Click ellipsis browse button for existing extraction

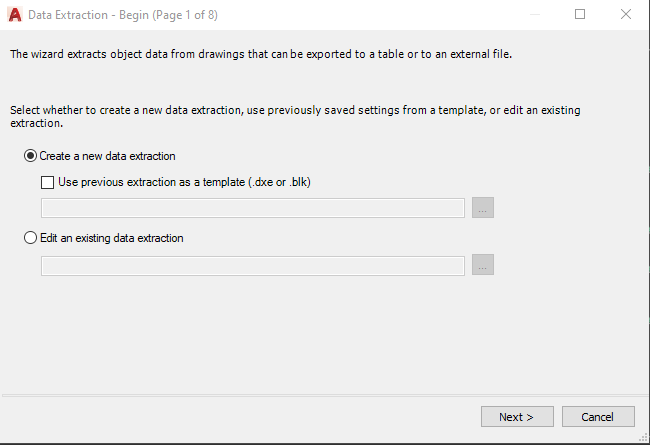(484, 265)
